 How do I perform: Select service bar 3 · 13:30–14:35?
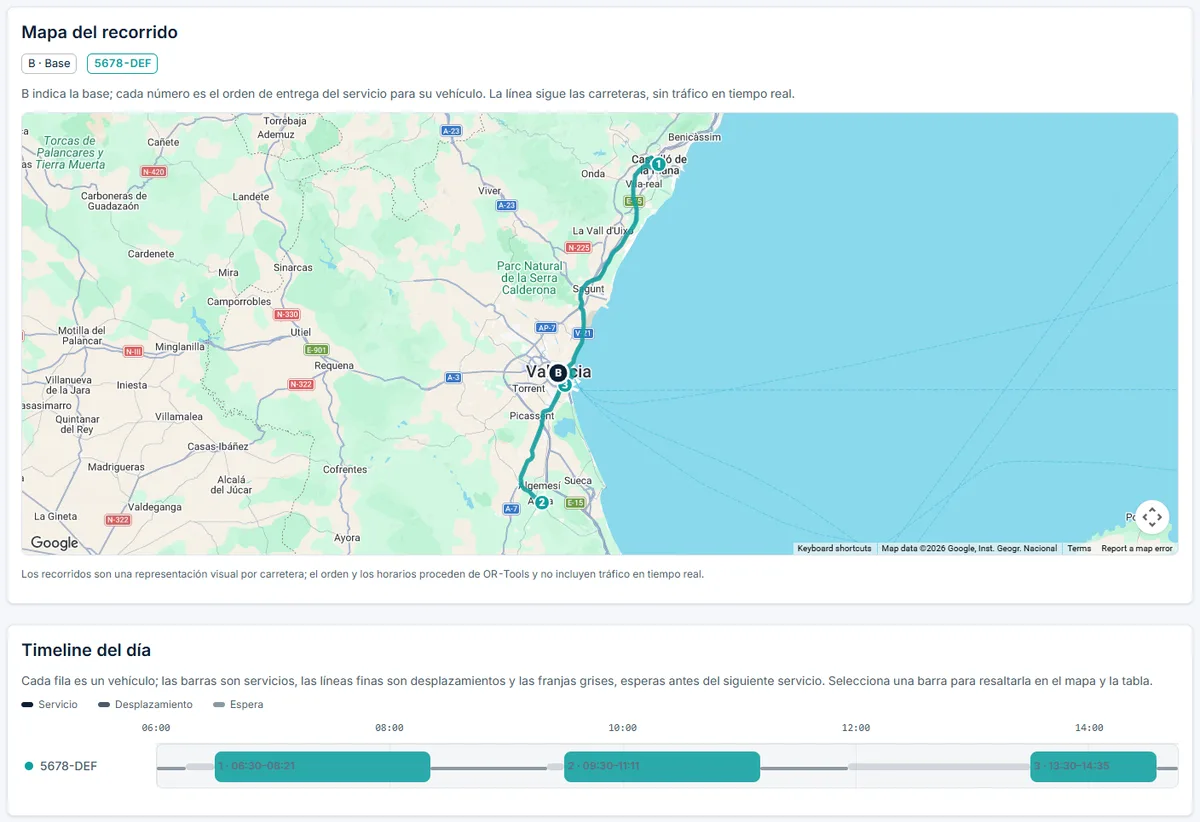(1093, 766)
